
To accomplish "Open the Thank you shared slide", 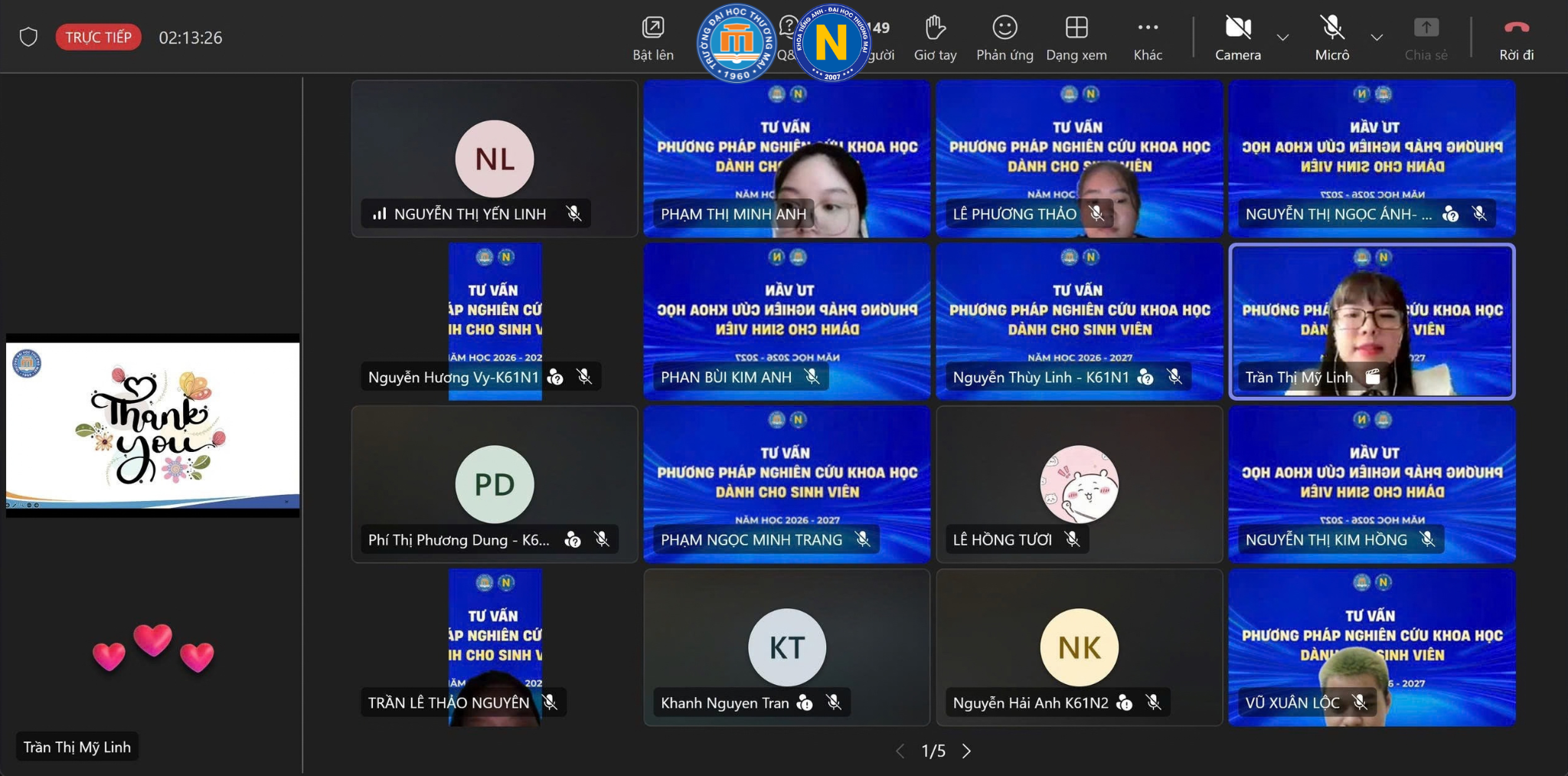I will 153,425.
